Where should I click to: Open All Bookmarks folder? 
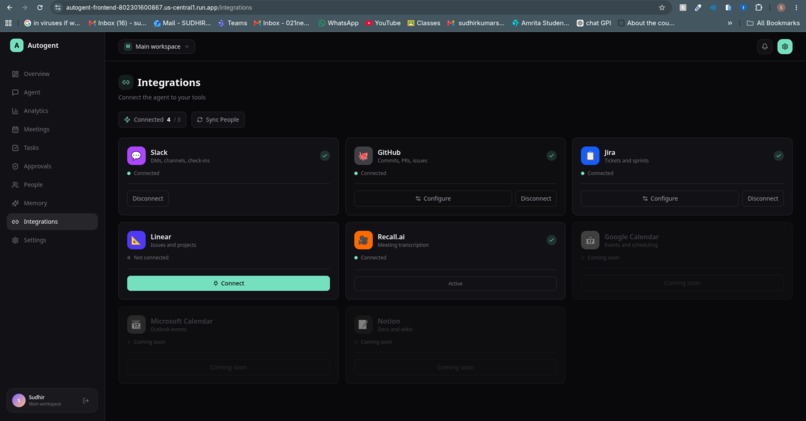click(773, 23)
